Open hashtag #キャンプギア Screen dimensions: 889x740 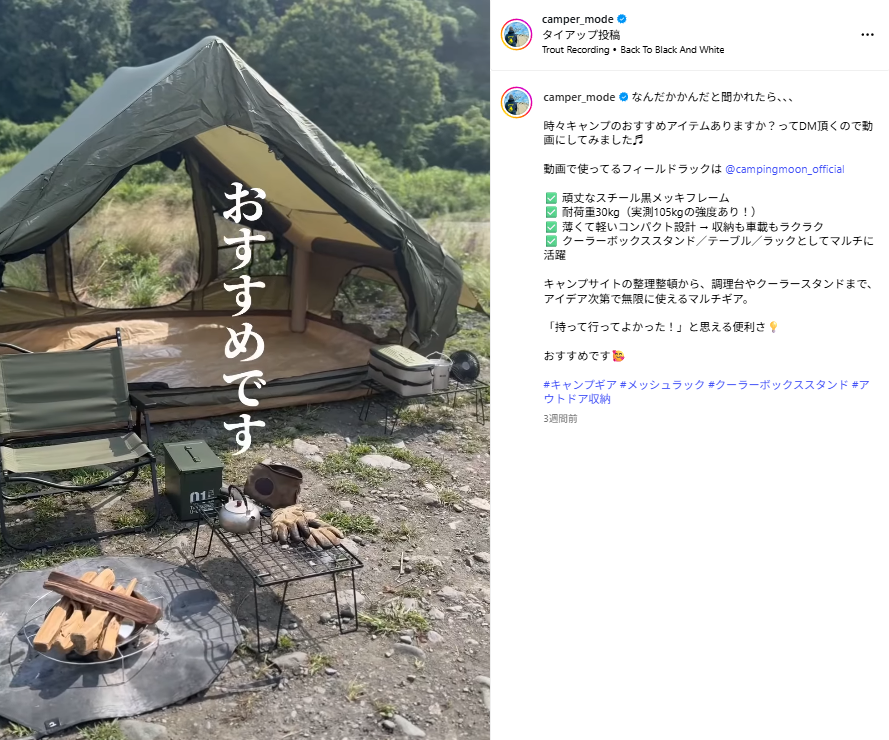[580, 384]
